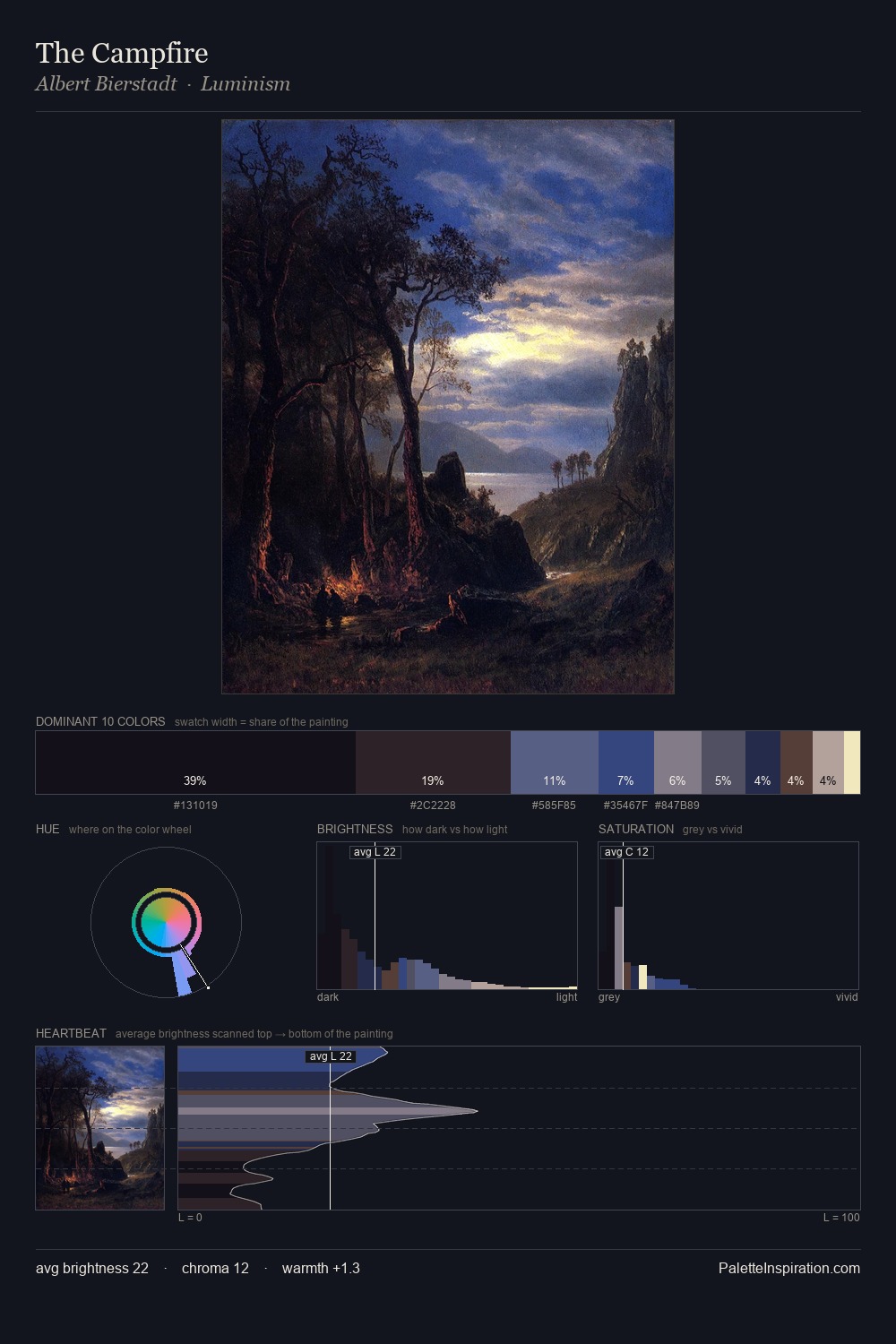Click the 'DOMINANT 10 COLORS' heading
This screenshot has height=1344, width=896.
point(100,721)
